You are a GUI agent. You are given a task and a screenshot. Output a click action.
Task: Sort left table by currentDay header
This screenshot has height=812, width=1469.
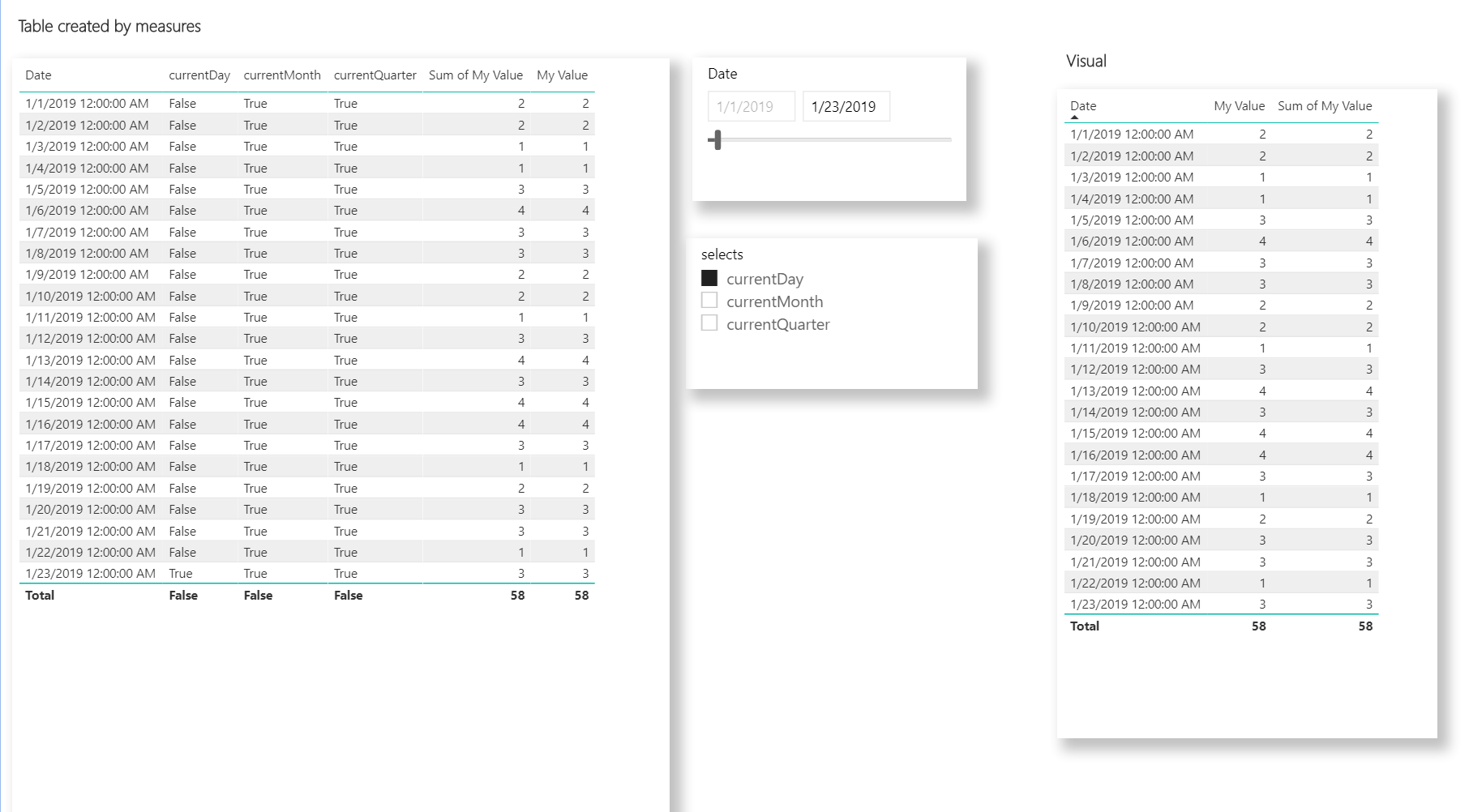tap(199, 75)
